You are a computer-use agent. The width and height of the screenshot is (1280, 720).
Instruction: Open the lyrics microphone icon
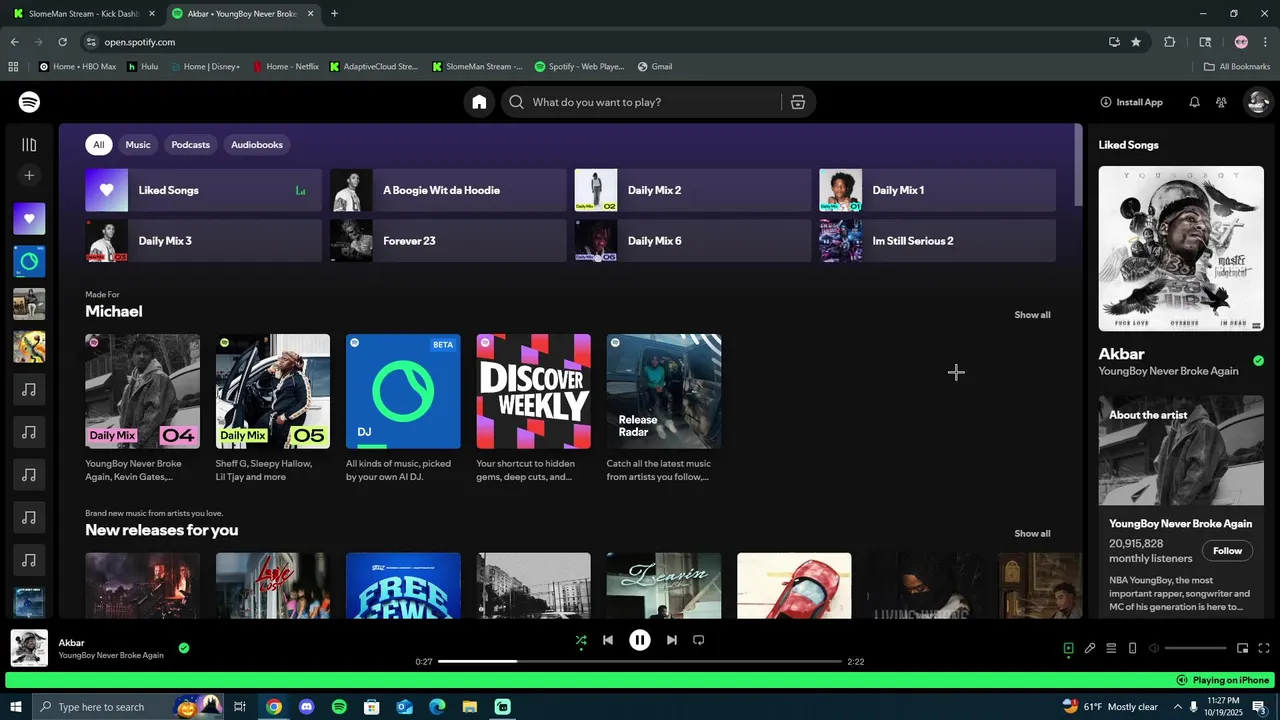click(x=1090, y=648)
